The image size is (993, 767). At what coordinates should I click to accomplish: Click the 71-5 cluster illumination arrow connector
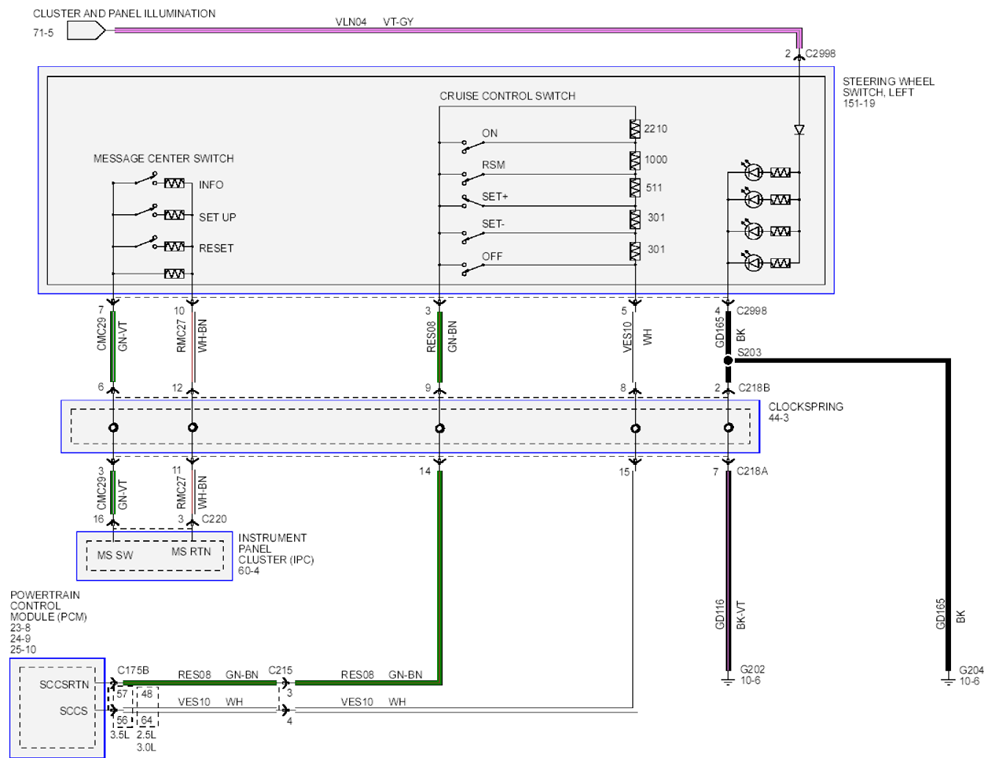point(86,30)
